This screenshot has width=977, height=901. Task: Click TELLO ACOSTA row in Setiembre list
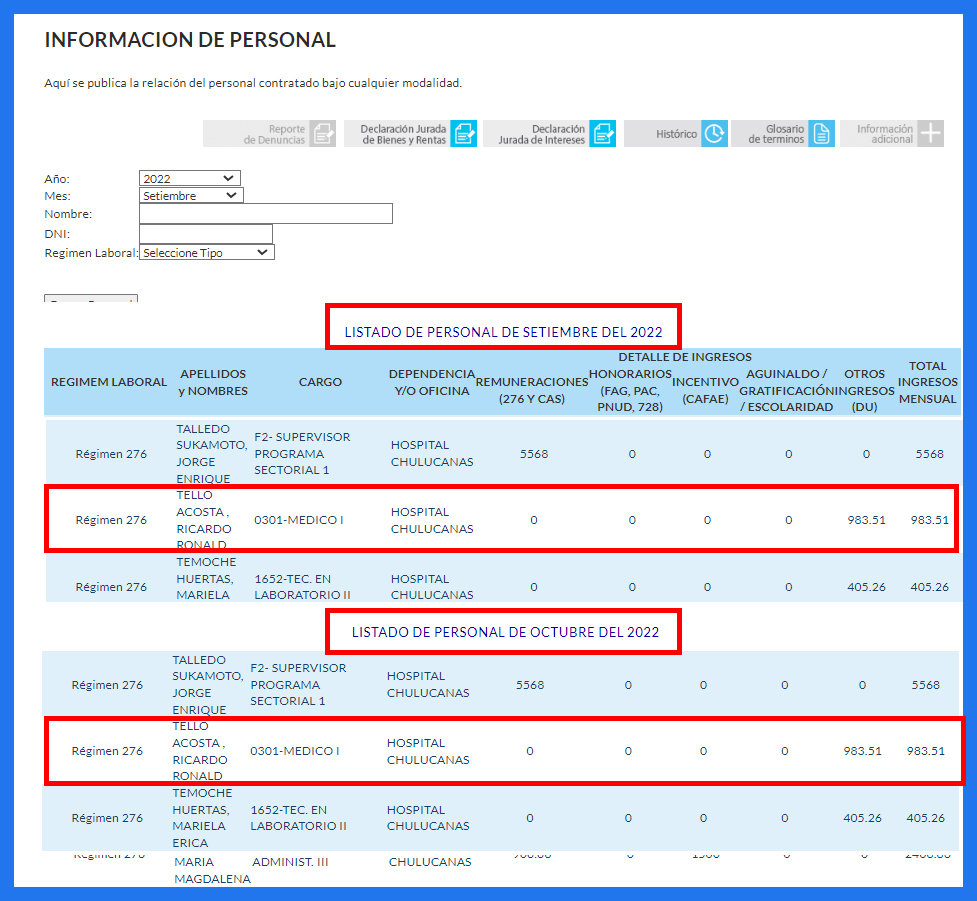[203, 520]
